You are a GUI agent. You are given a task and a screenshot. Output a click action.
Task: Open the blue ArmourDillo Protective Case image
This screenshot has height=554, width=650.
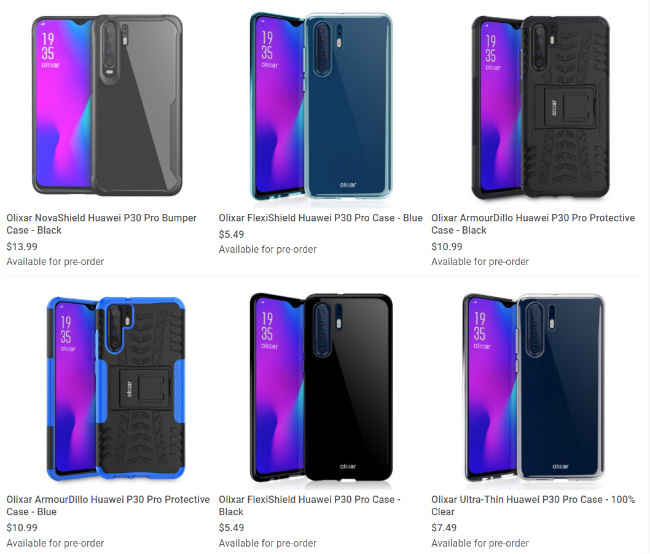[x=116, y=388]
